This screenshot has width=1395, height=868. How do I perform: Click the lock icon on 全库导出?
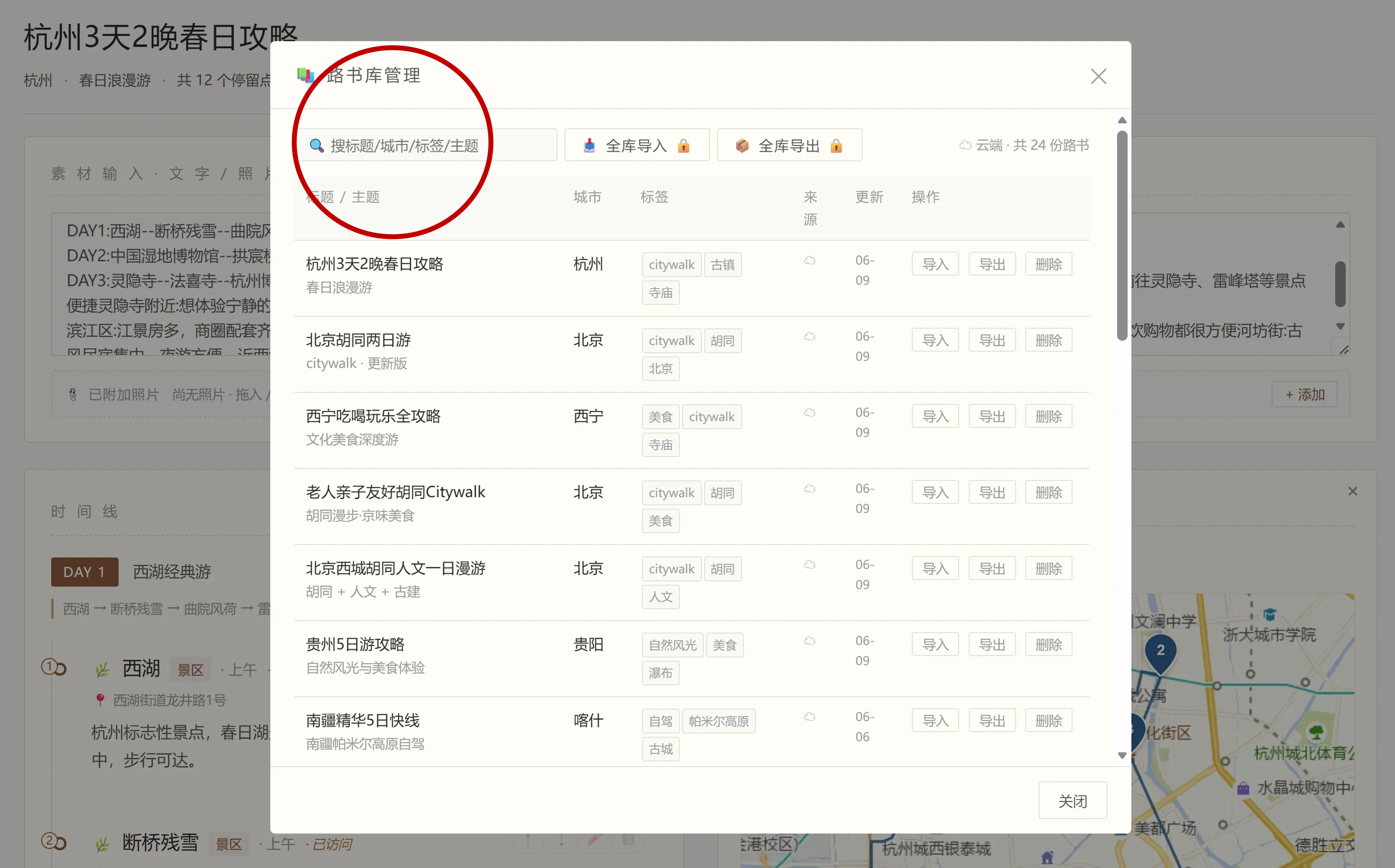(x=836, y=146)
